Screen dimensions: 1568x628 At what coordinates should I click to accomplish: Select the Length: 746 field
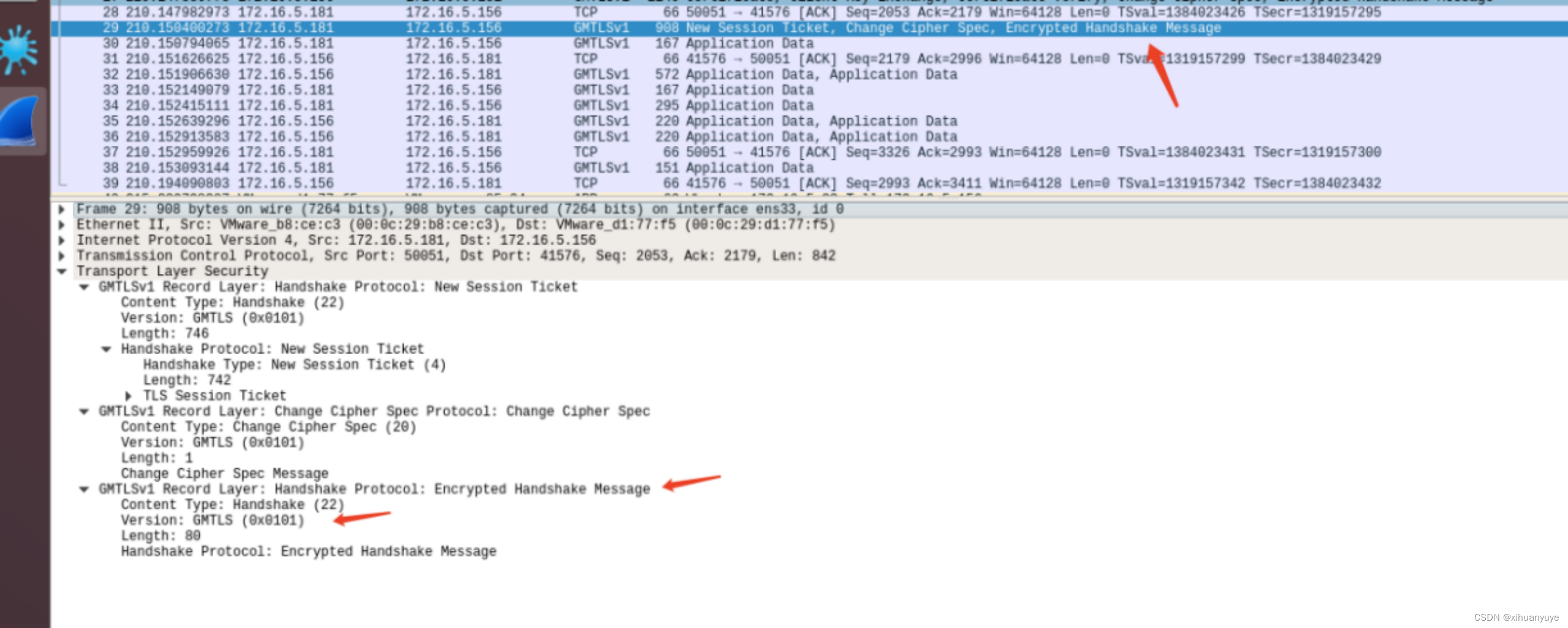165,334
